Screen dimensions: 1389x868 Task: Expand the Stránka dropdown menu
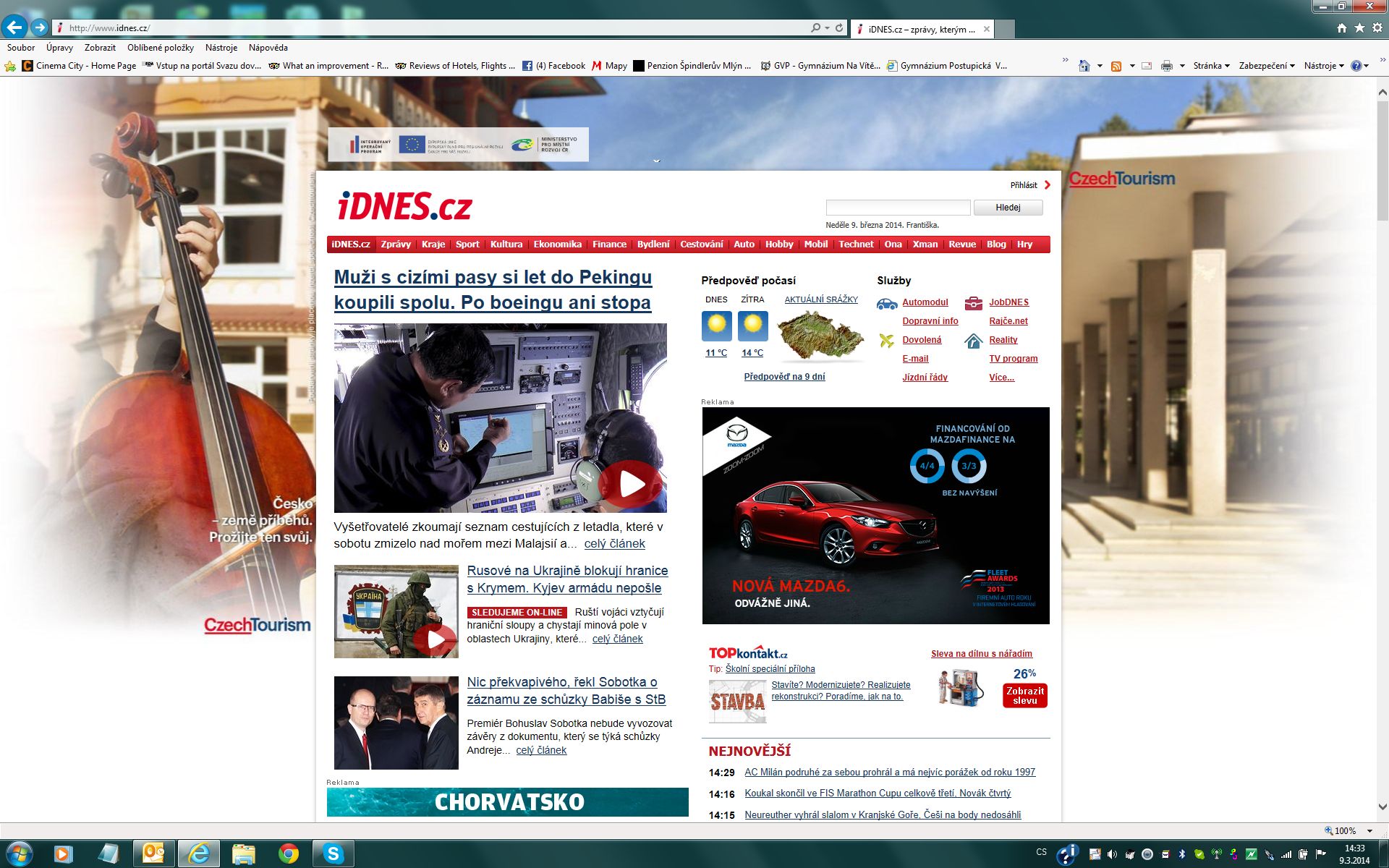[x=1212, y=66]
